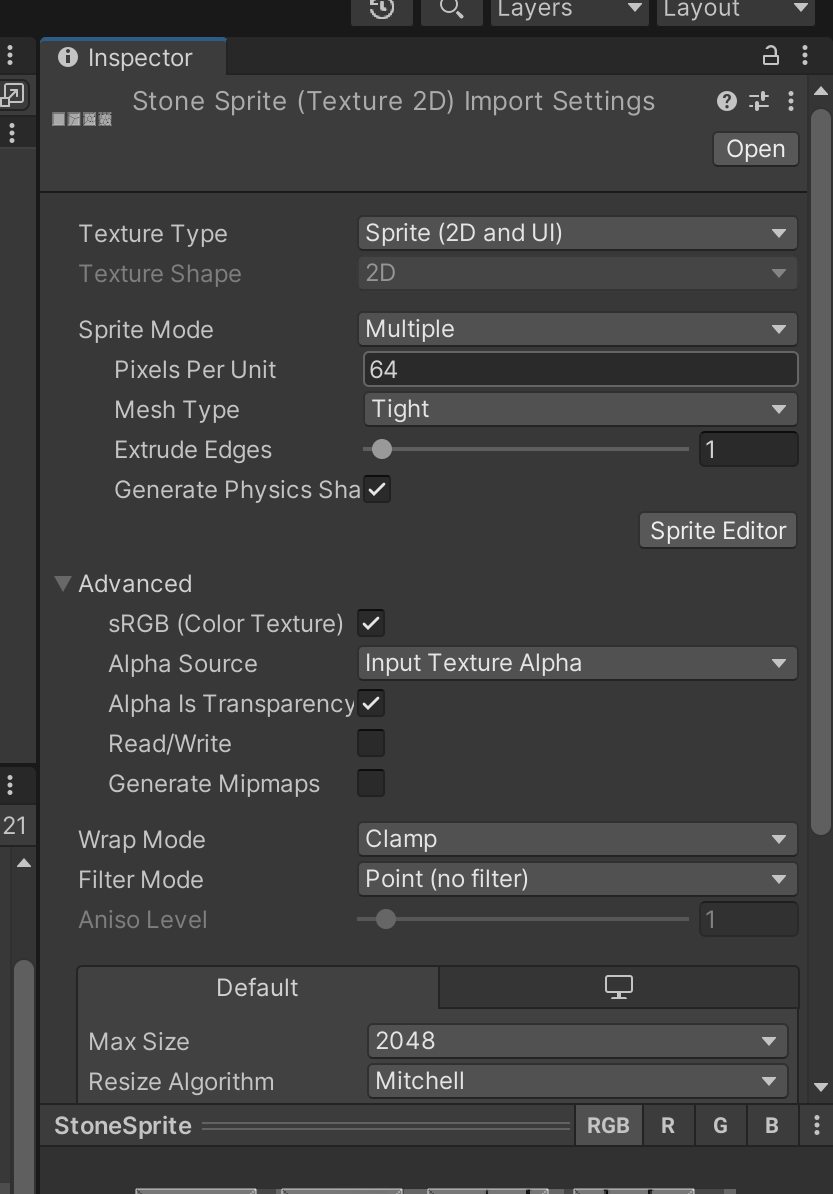The image size is (833, 1194).
Task: Click the preset selector sliders icon
Action: (759, 101)
